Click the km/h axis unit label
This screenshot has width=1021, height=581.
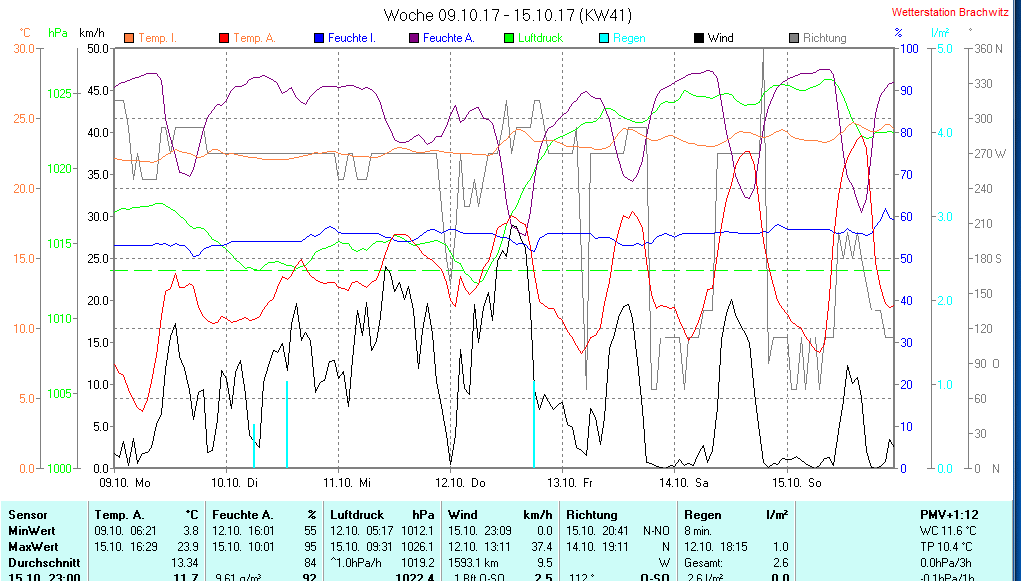(92, 32)
